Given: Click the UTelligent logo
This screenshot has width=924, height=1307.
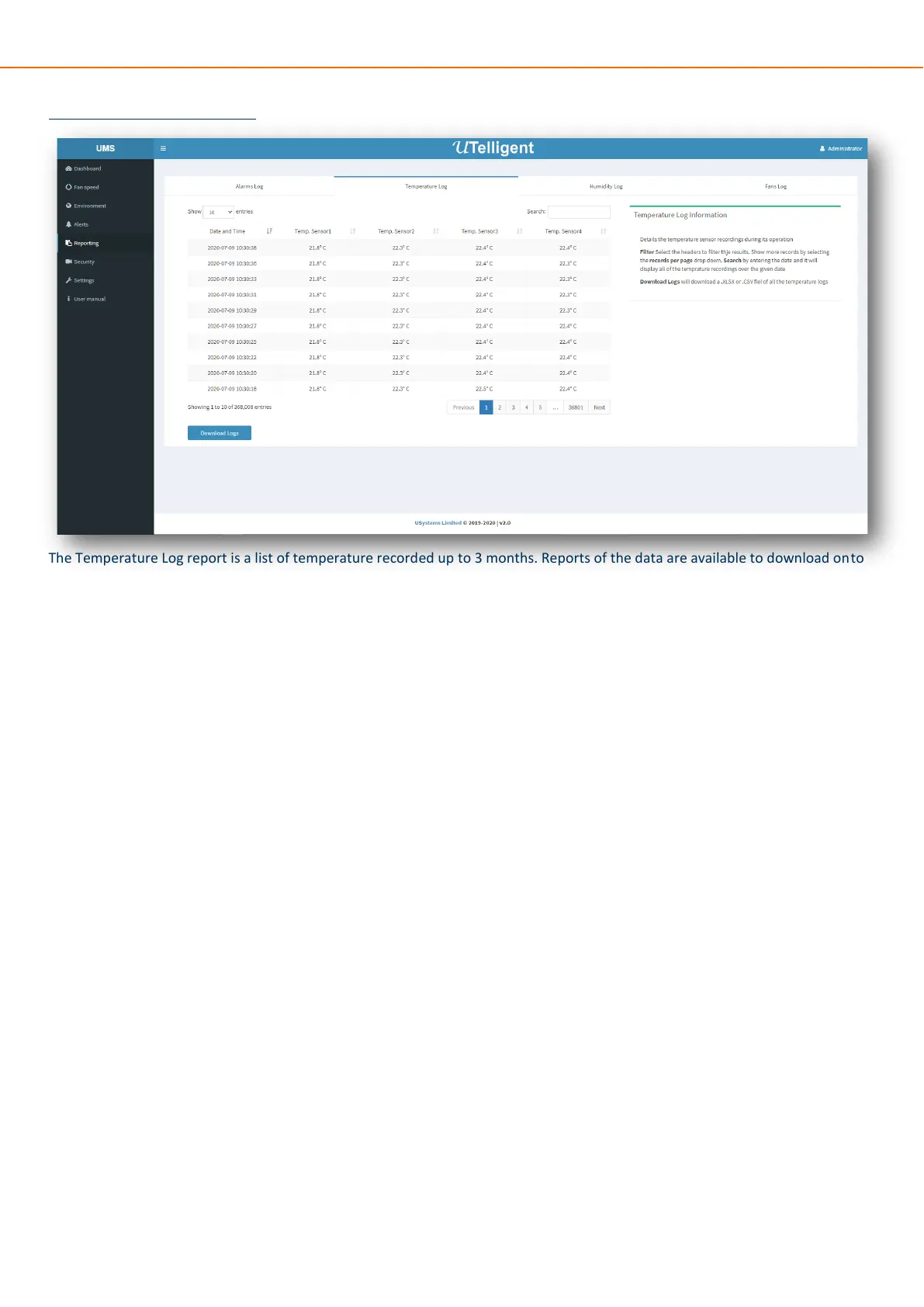Looking at the screenshot, I should click(x=493, y=148).
